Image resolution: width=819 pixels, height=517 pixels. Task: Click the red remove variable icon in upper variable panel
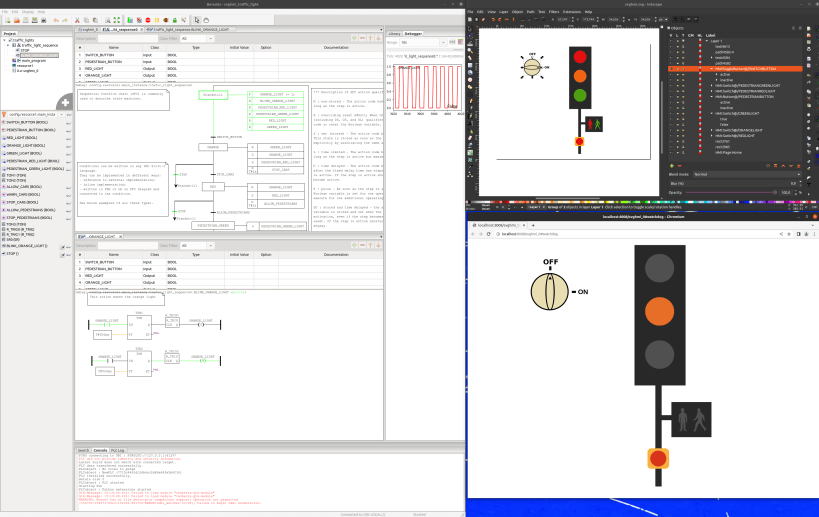coord(362,38)
